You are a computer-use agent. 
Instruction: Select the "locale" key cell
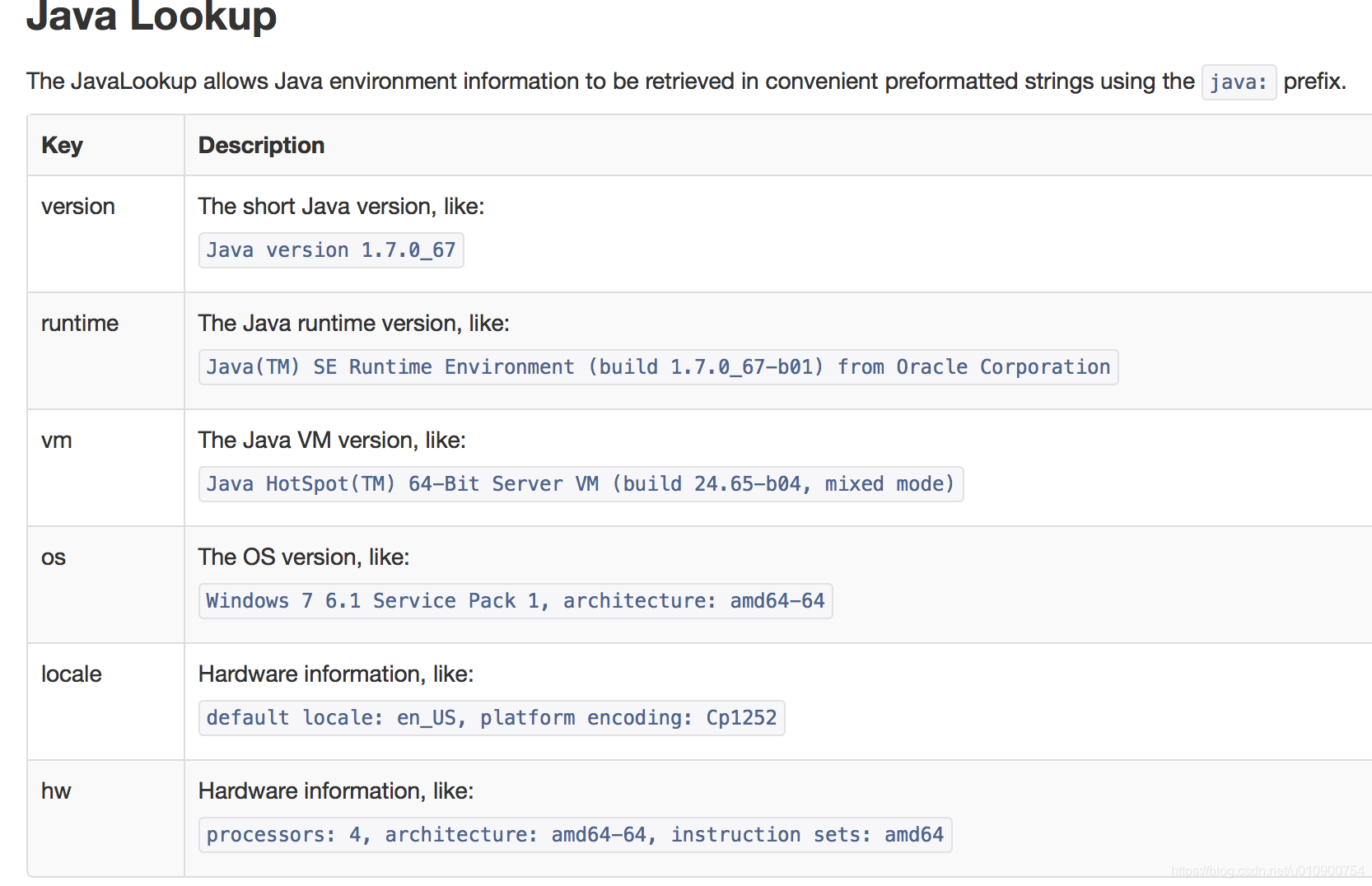click(x=72, y=674)
